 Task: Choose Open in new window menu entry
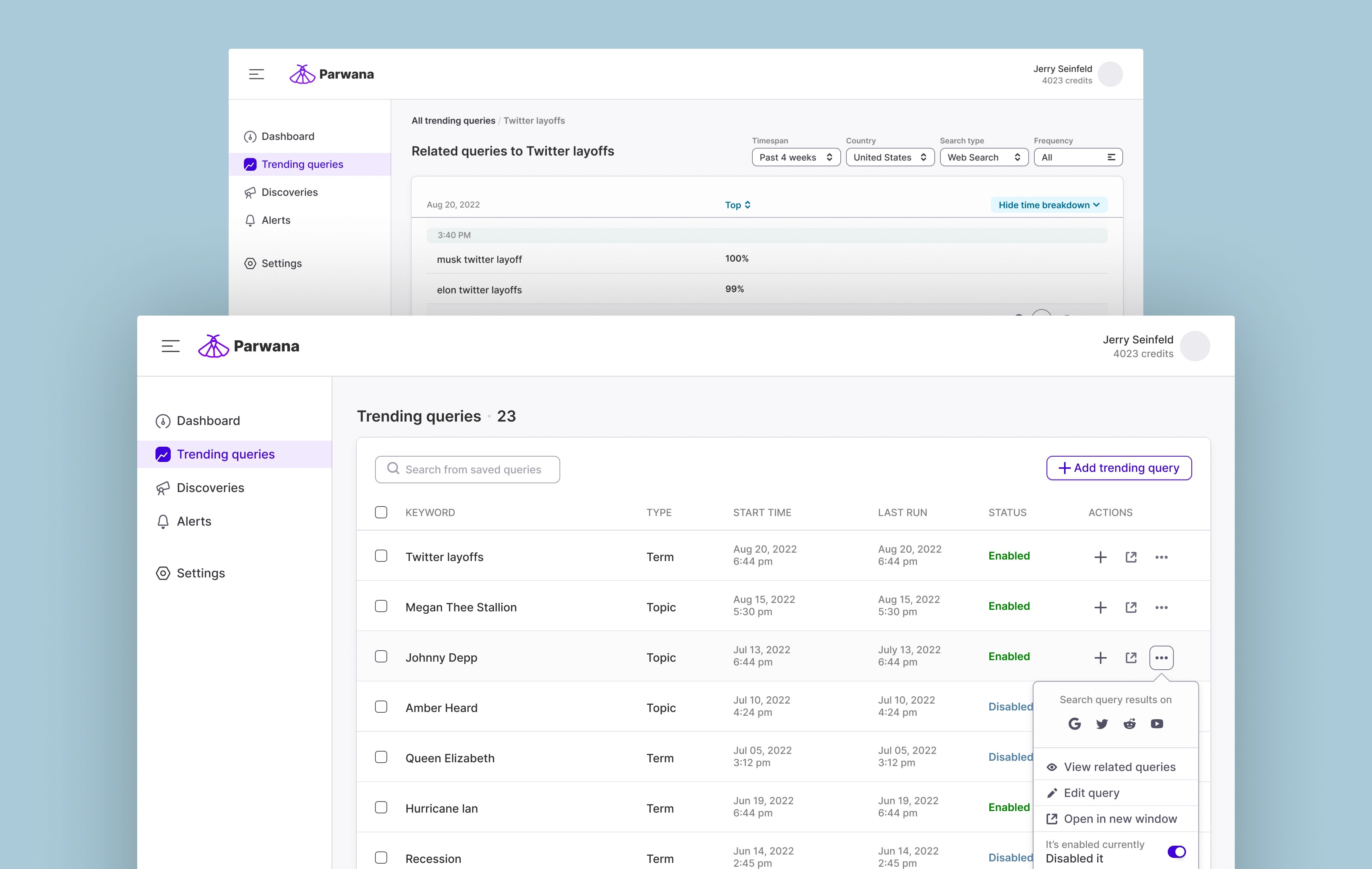1116,819
